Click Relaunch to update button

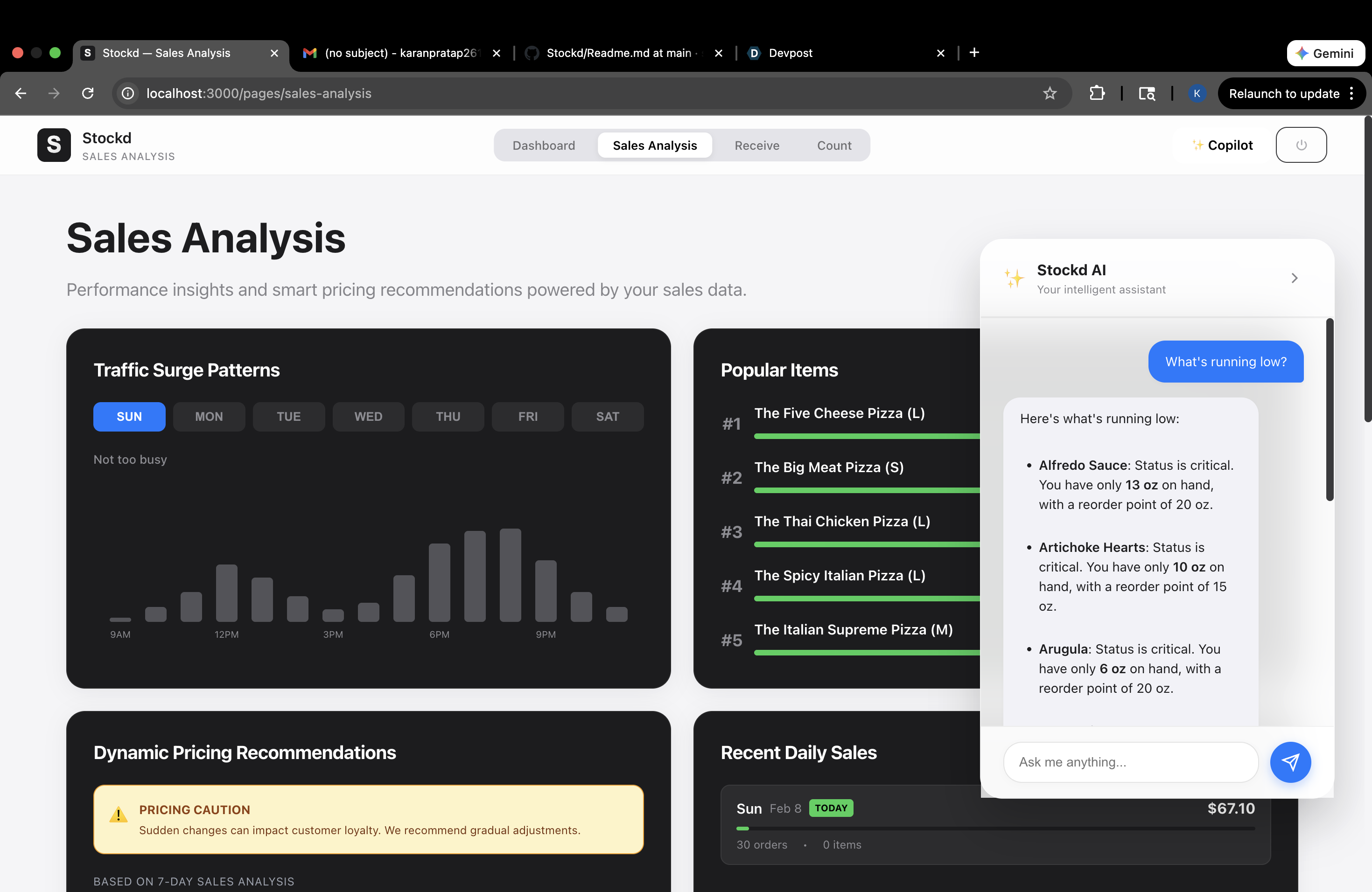coord(1283,93)
